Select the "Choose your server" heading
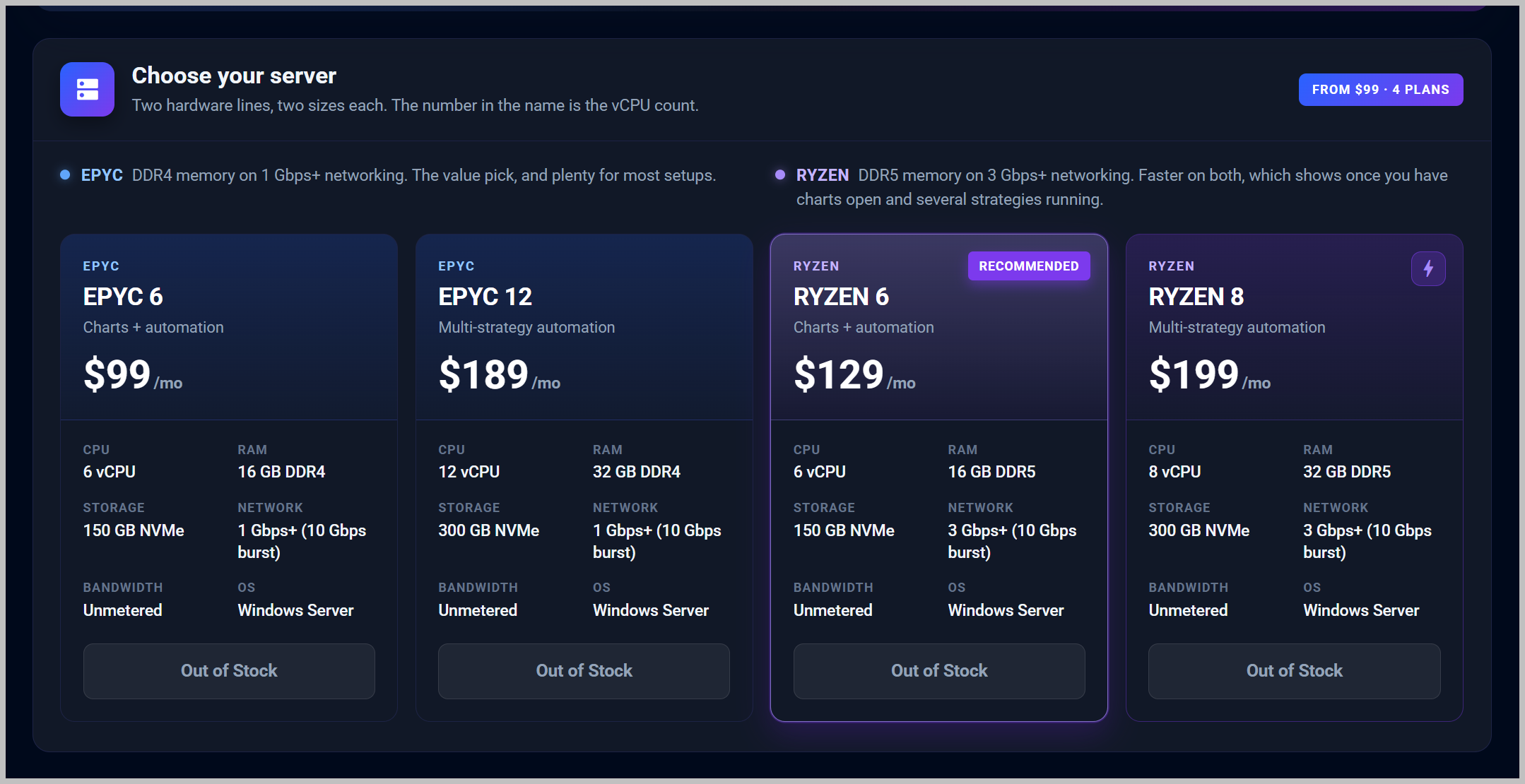1525x784 pixels. click(234, 76)
